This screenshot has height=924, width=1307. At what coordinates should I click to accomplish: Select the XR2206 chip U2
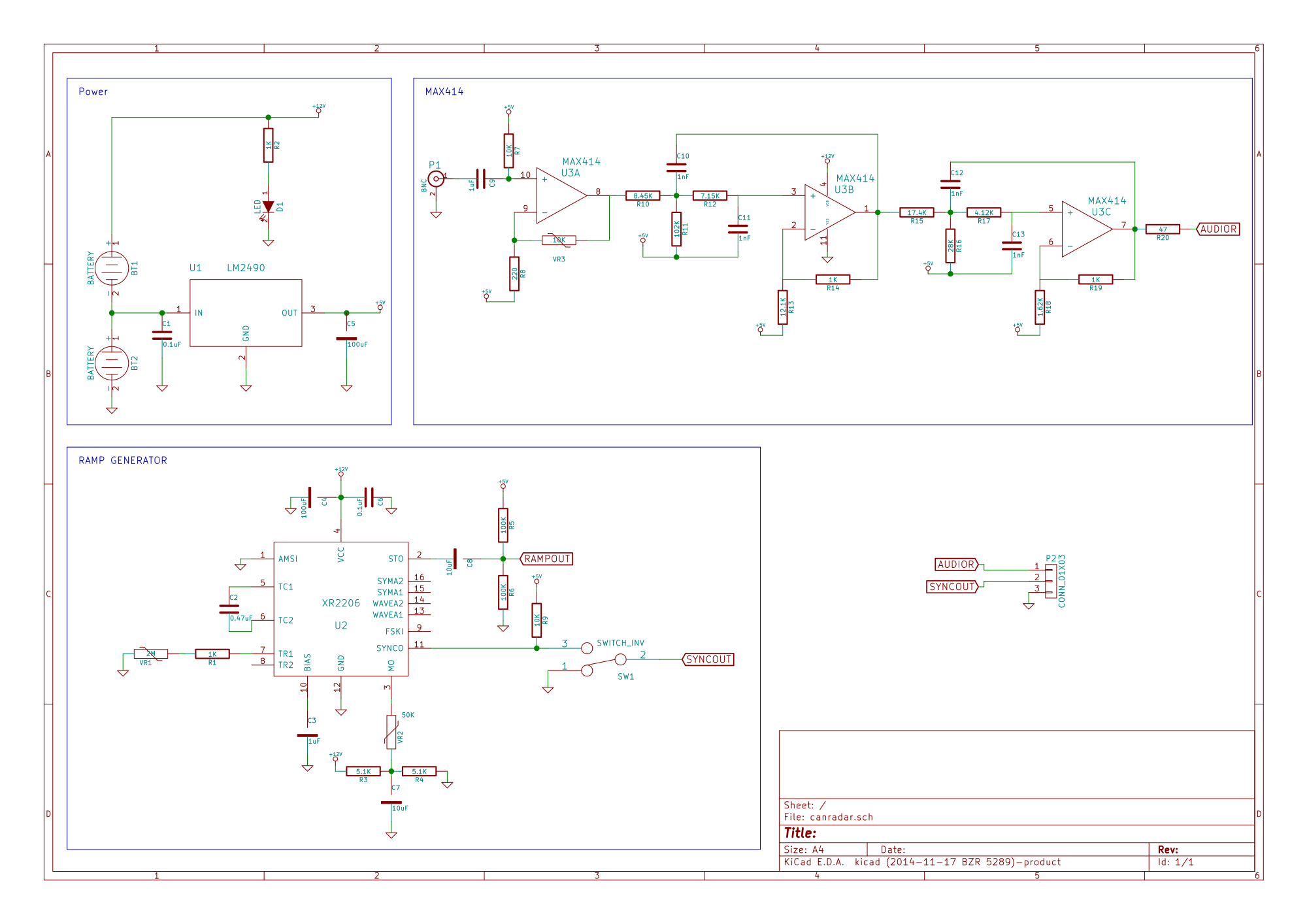340,608
